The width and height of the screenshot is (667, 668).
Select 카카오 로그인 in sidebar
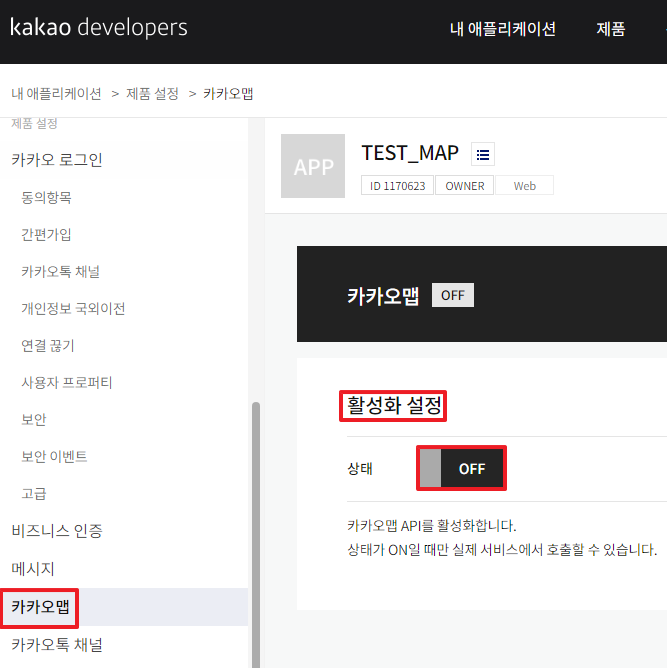57,160
